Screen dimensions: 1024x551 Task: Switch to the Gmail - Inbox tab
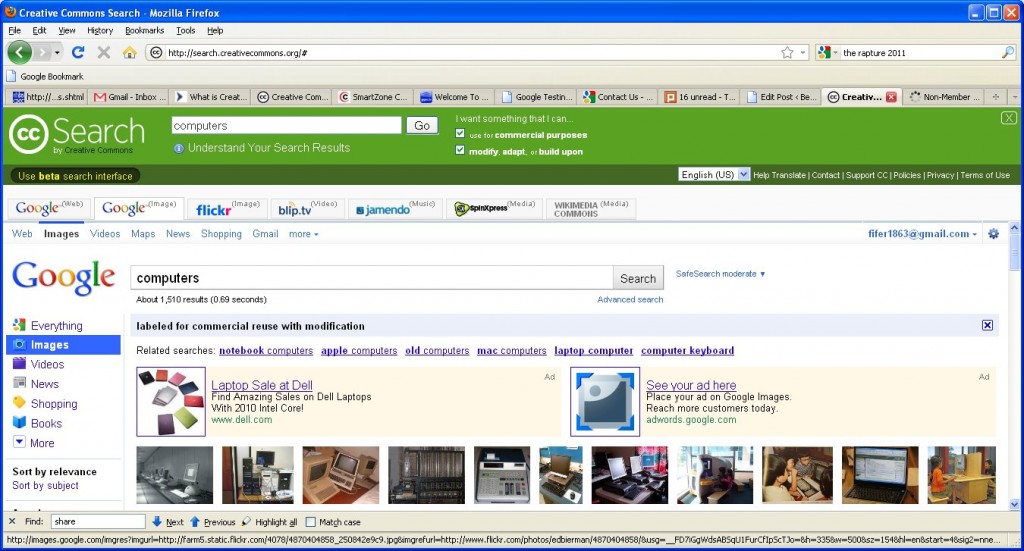click(129, 97)
